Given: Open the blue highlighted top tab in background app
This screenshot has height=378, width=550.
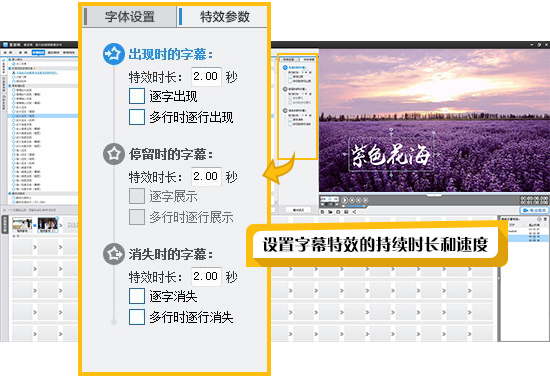Looking at the screenshot, I should tap(38, 53).
